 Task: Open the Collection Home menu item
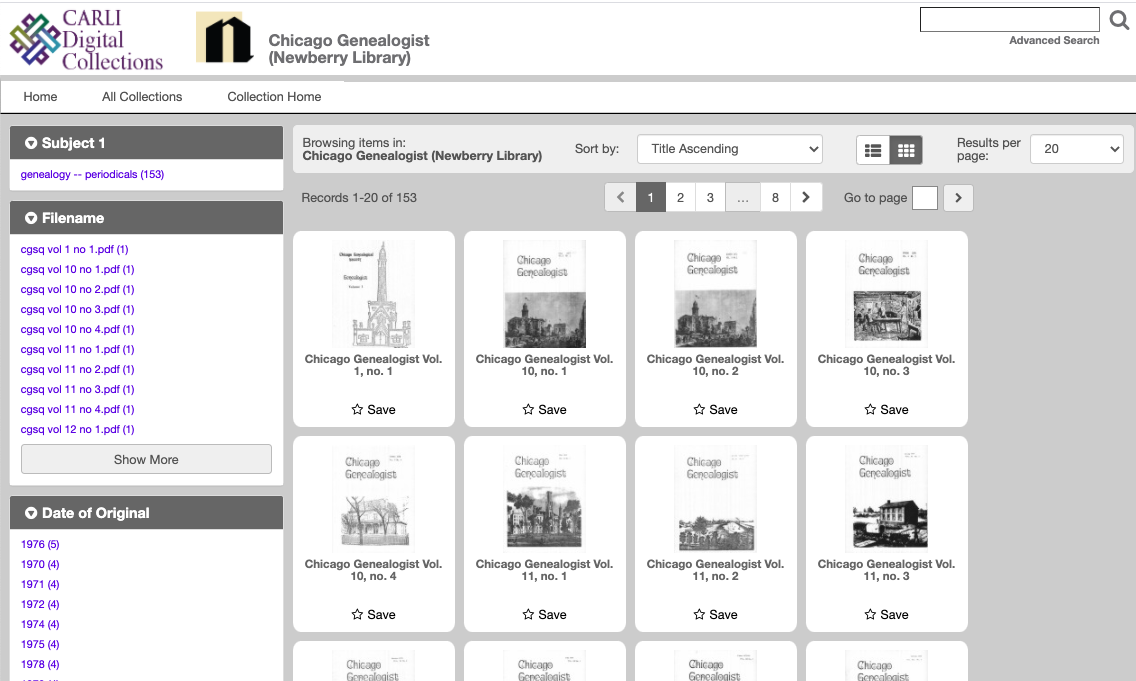click(274, 96)
